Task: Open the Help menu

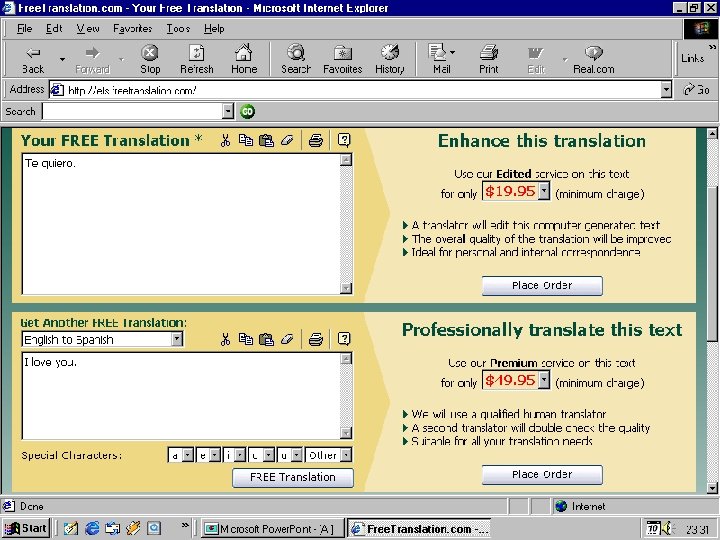Action: (214, 28)
